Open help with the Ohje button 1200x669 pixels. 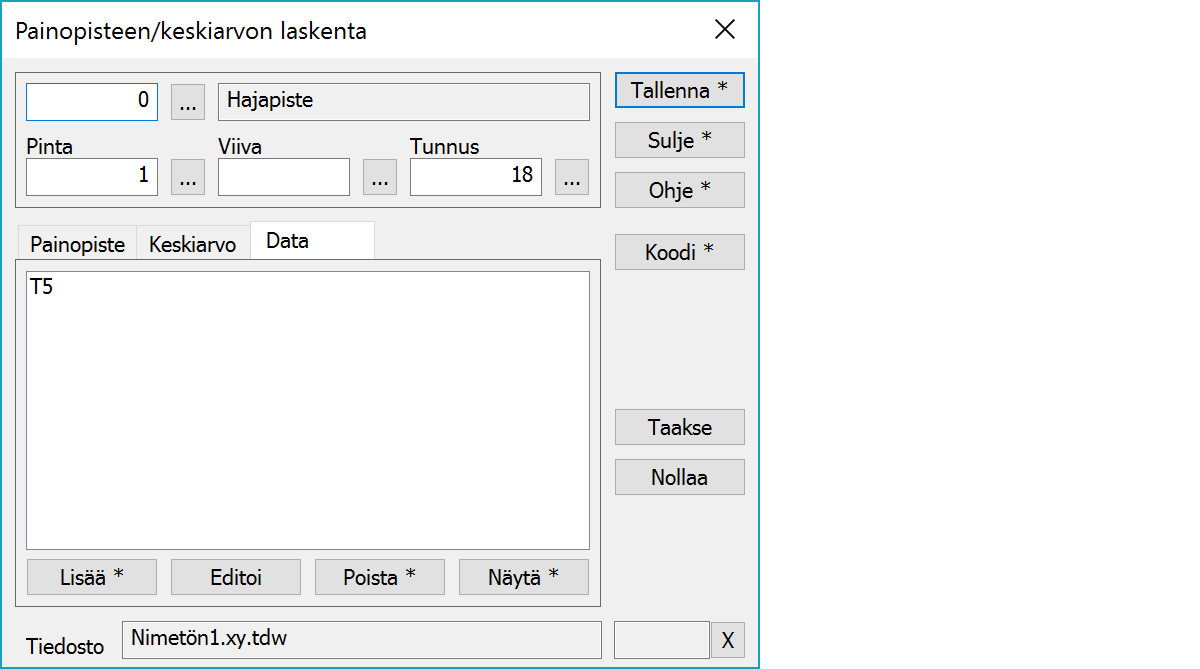(679, 190)
